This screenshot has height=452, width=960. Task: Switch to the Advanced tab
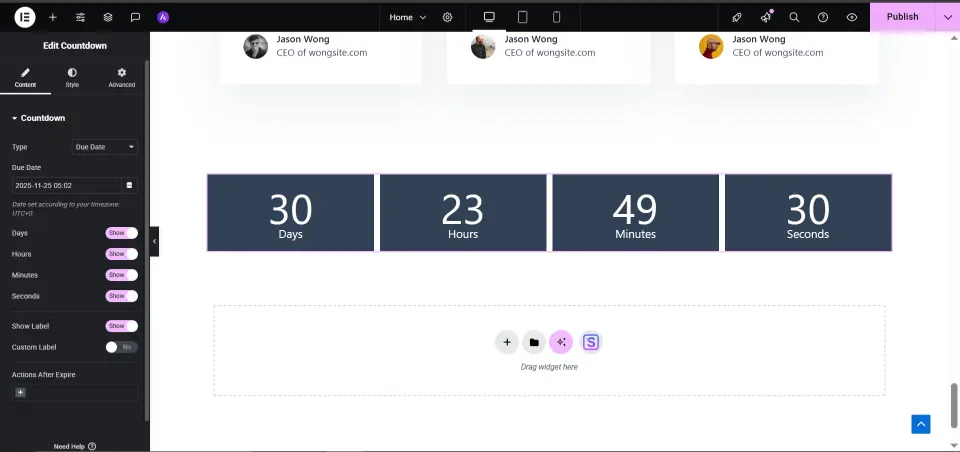click(122, 78)
